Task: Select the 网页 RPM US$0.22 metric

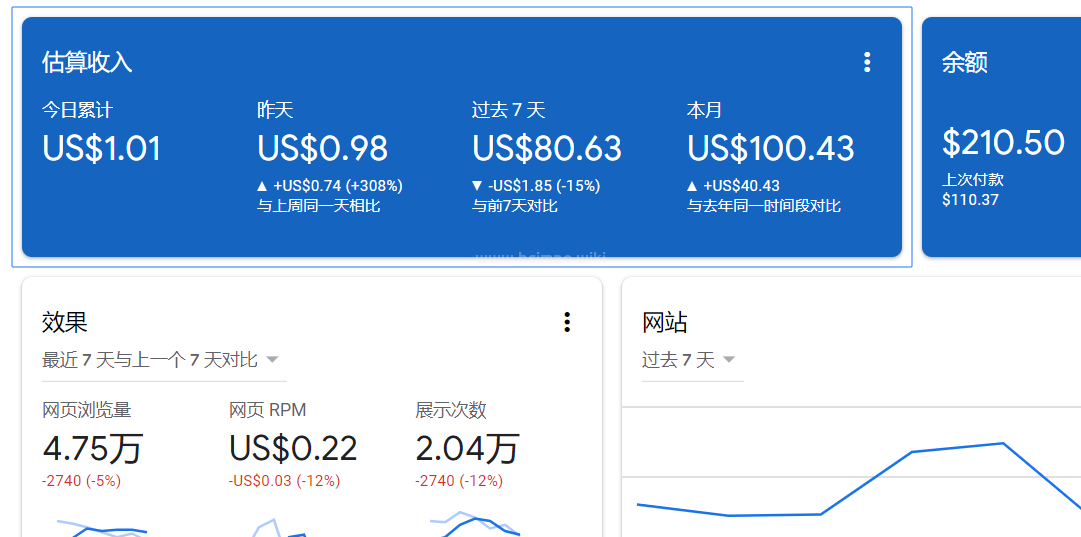Action: click(293, 448)
